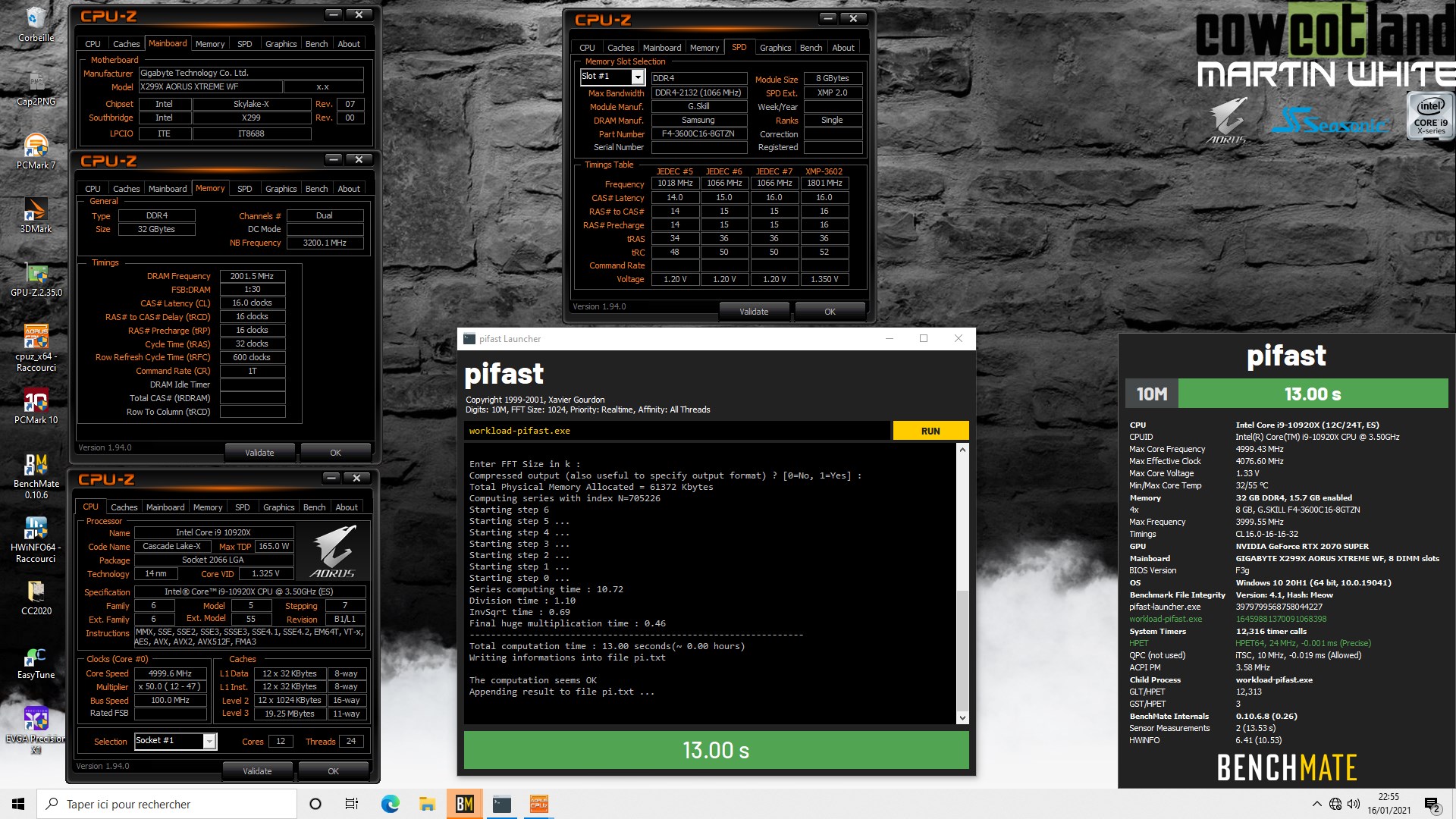1456x819 pixels.
Task: Click the Part Number F4-3600C16-8GTZN field
Action: tap(698, 133)
